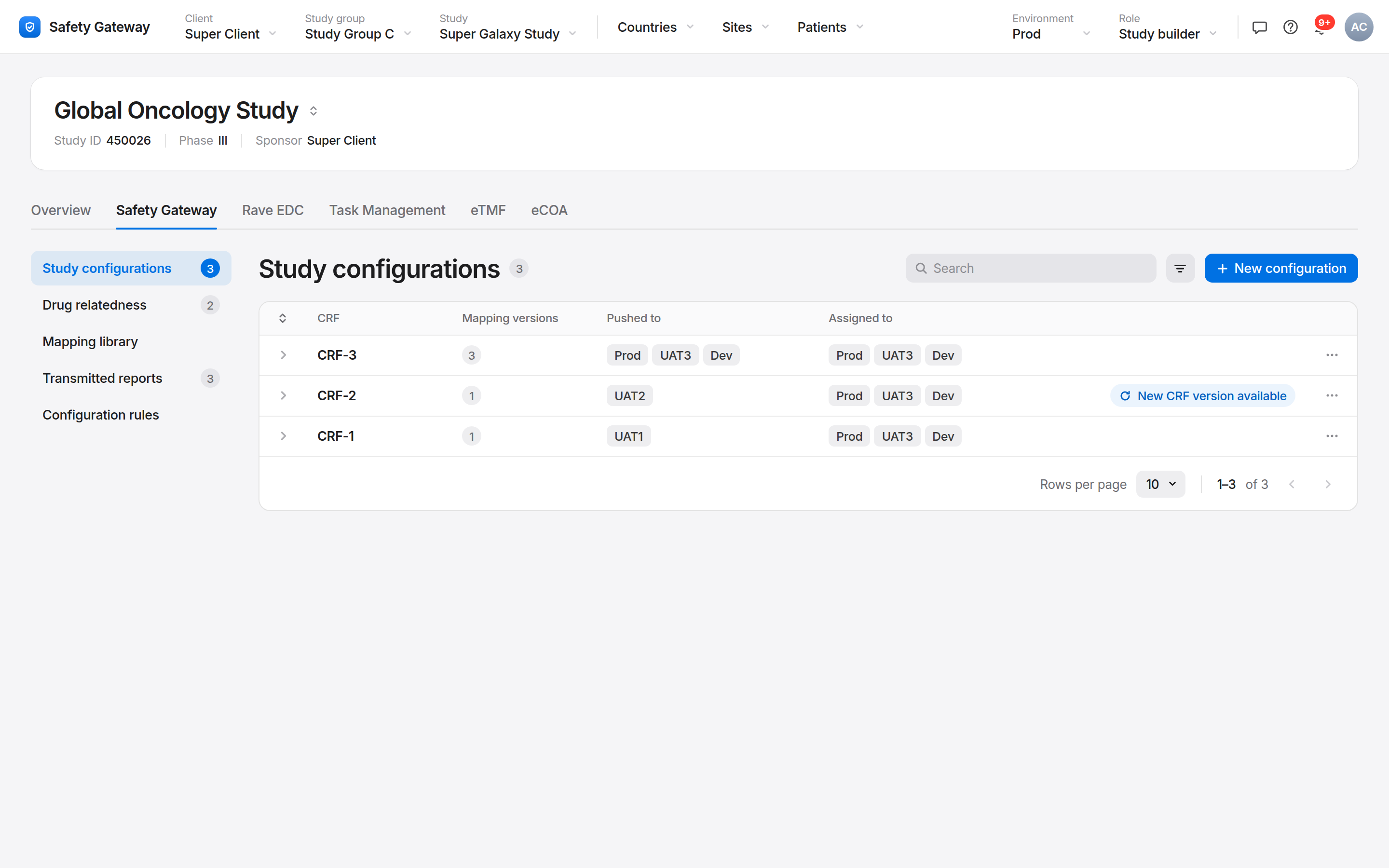Open Mapping library in sidebar
This screenshot has width=1389, height=868.
pyautogui.click(x=131, y=341)
